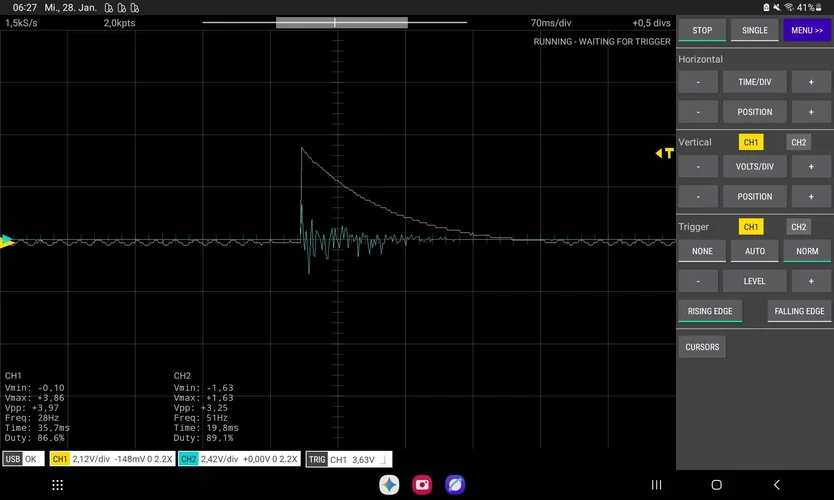
Task: Tap the vertical POSITION button
Action: (x=754, y=196)
